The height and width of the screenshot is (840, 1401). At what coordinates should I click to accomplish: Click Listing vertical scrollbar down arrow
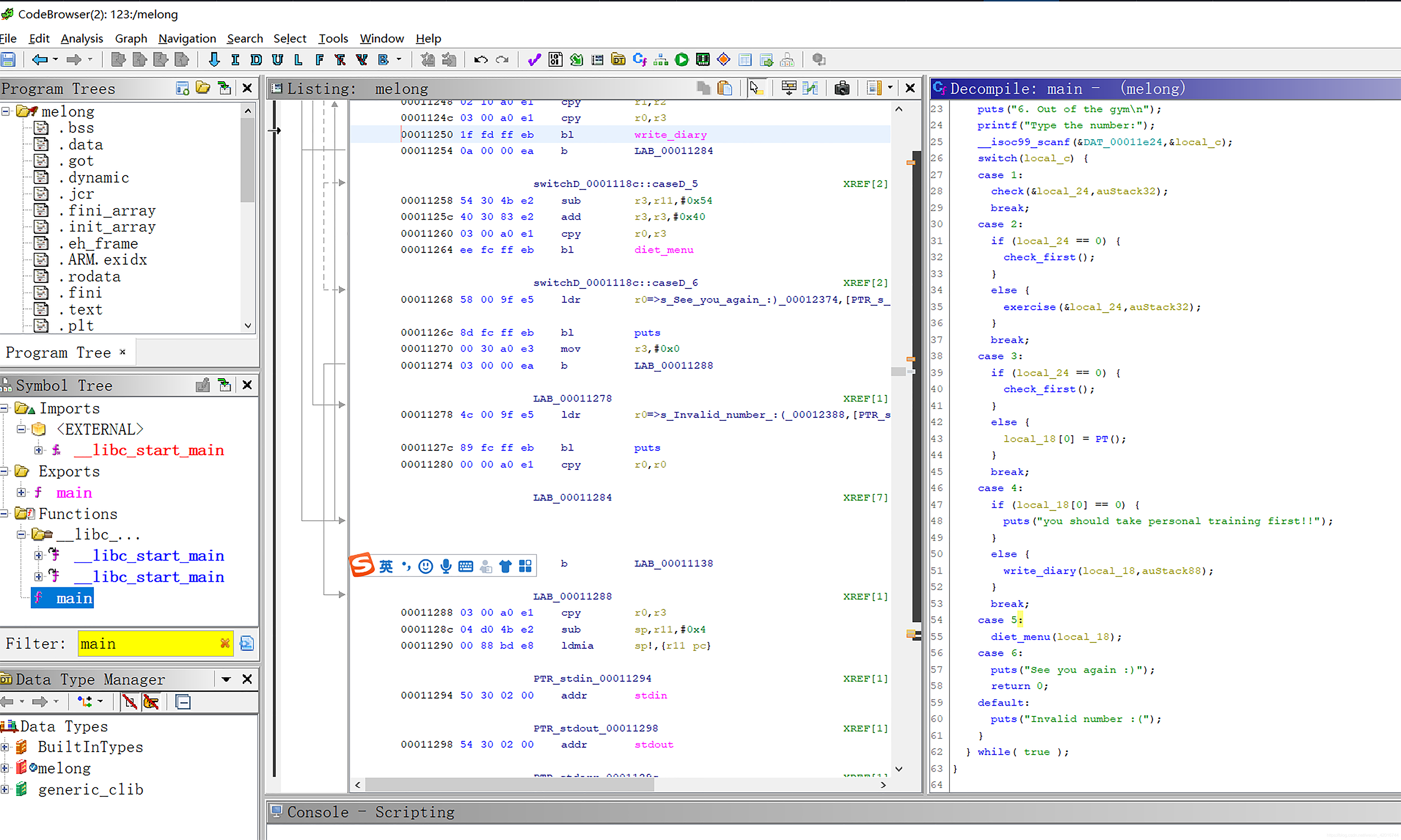[899, 769]
